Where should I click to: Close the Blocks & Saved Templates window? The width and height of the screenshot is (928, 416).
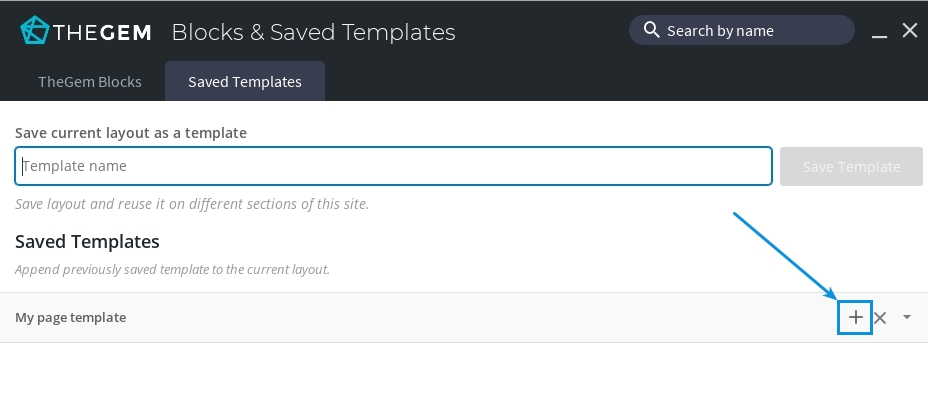910,30
